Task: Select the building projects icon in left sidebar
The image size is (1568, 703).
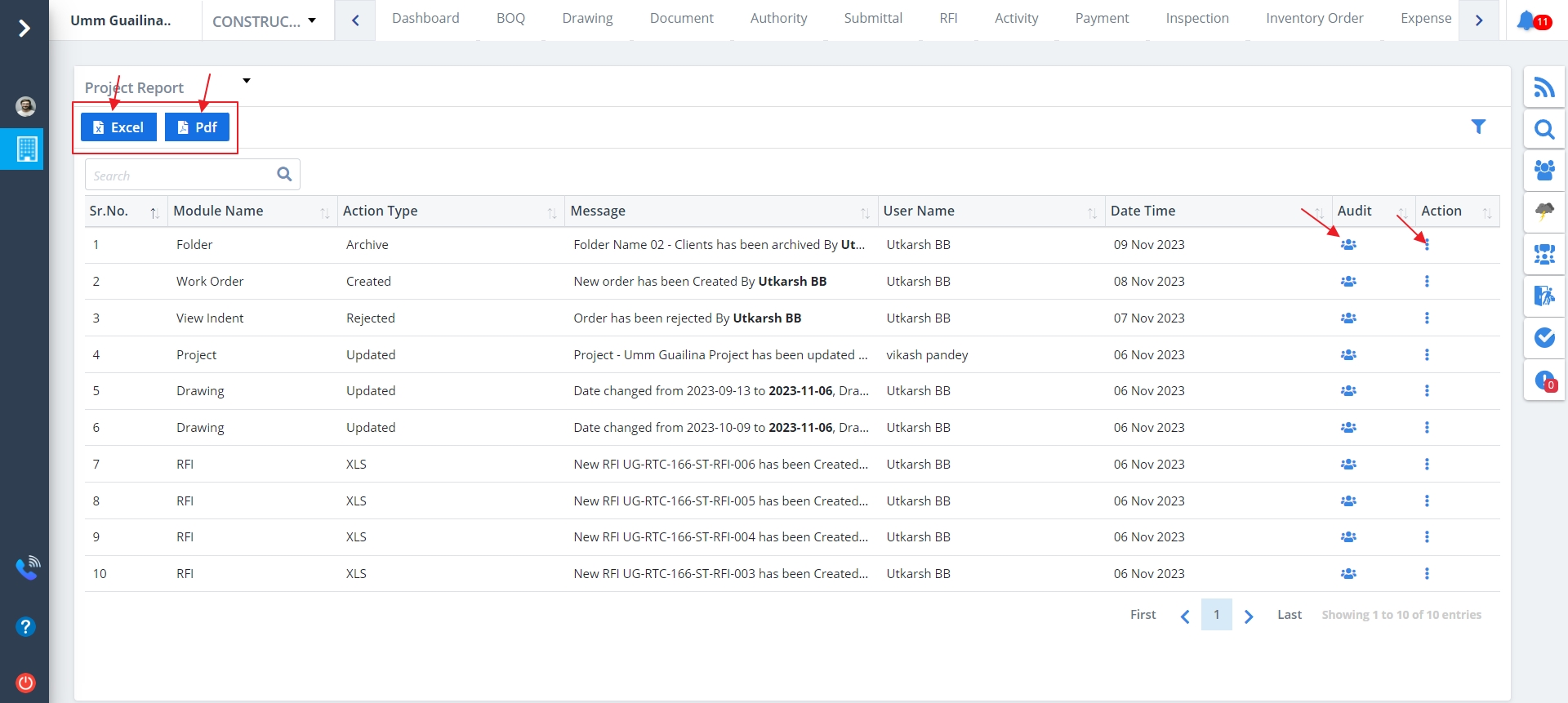Action: point(26,149)
